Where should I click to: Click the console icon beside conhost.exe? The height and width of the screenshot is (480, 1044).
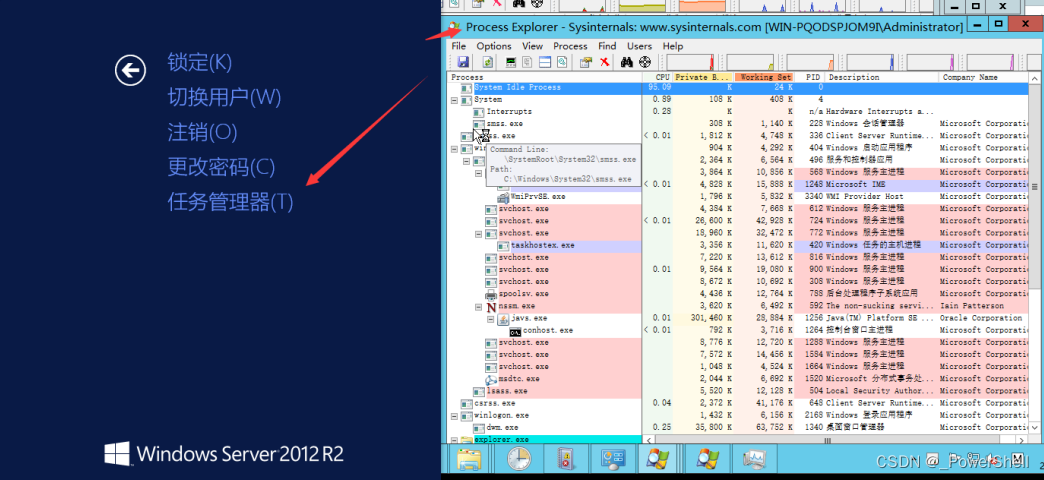[515, 330]
